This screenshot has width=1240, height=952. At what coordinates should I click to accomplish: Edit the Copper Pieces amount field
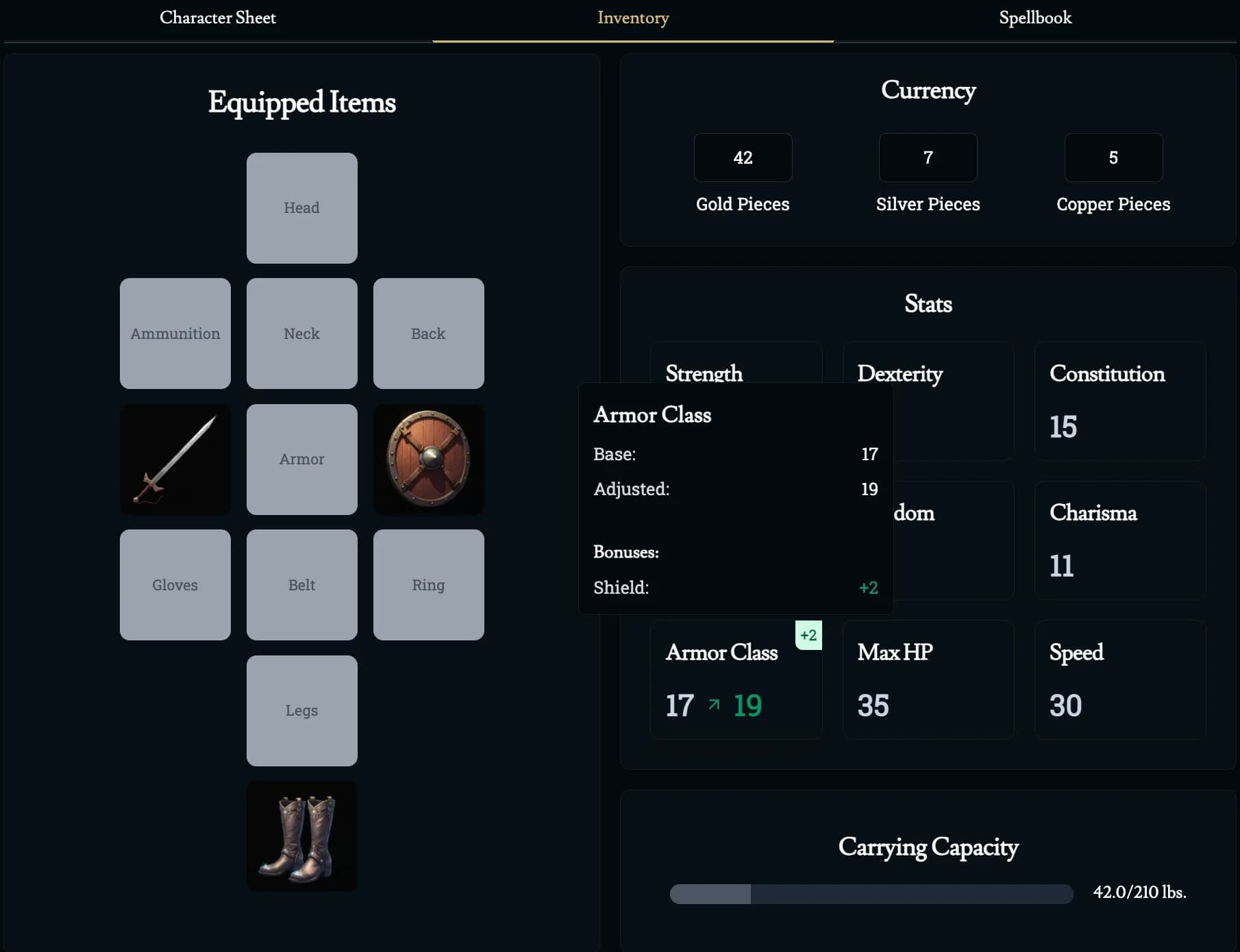click(1114, 158)
